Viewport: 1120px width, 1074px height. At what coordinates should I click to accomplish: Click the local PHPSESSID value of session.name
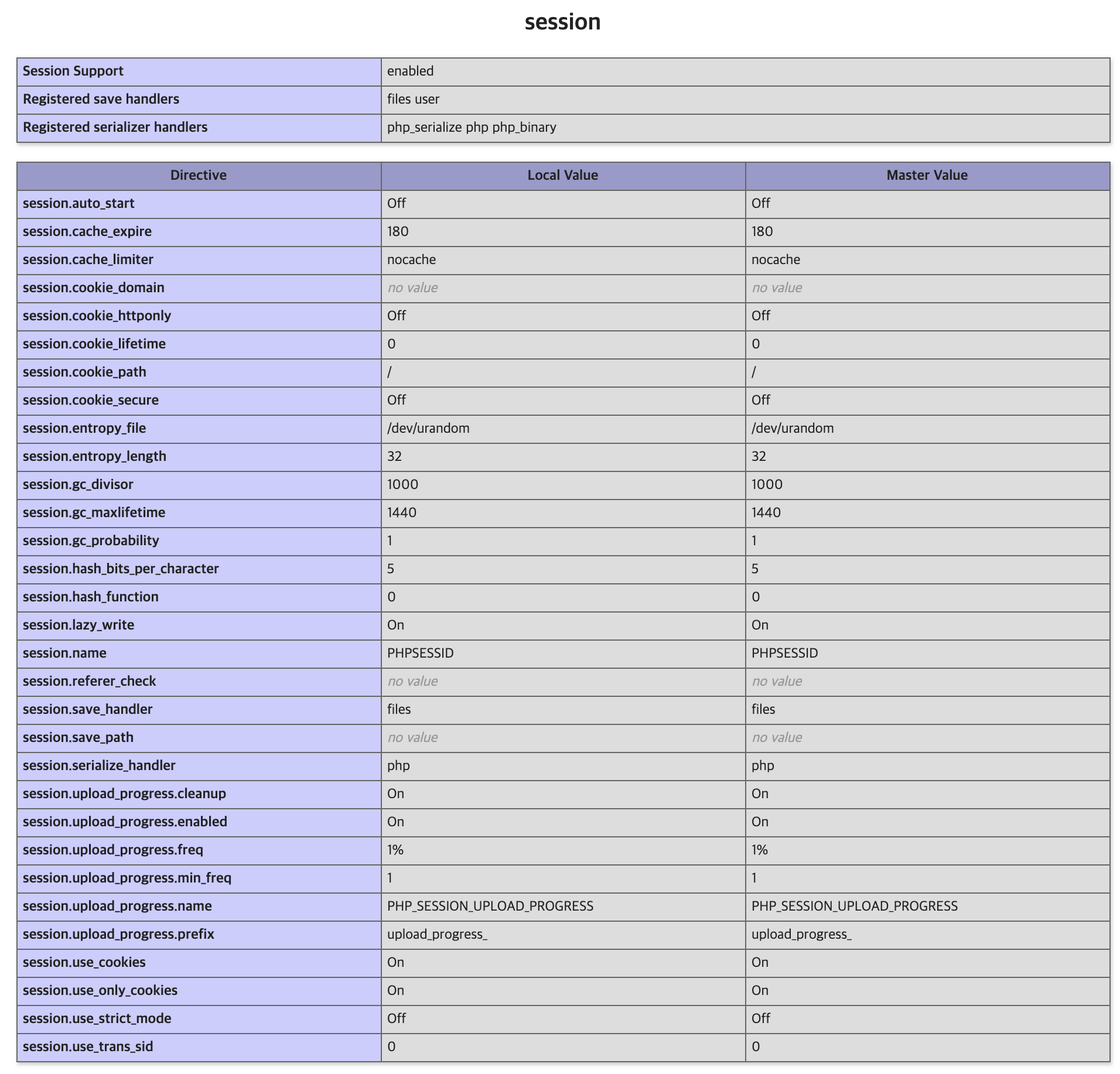pyautogui.click(x=420, y=653)
